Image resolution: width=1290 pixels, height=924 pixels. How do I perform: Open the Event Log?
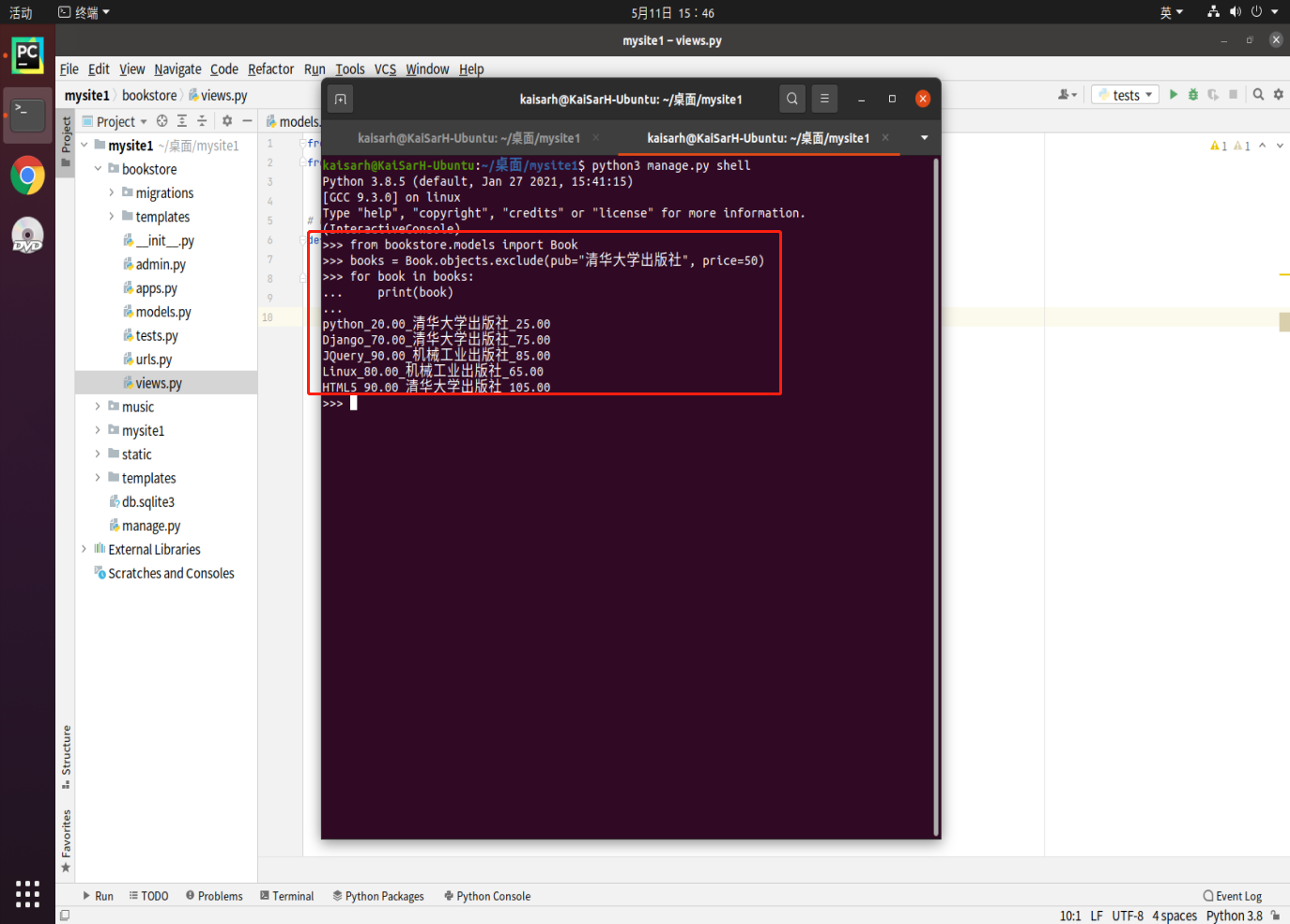[1233, 896]
